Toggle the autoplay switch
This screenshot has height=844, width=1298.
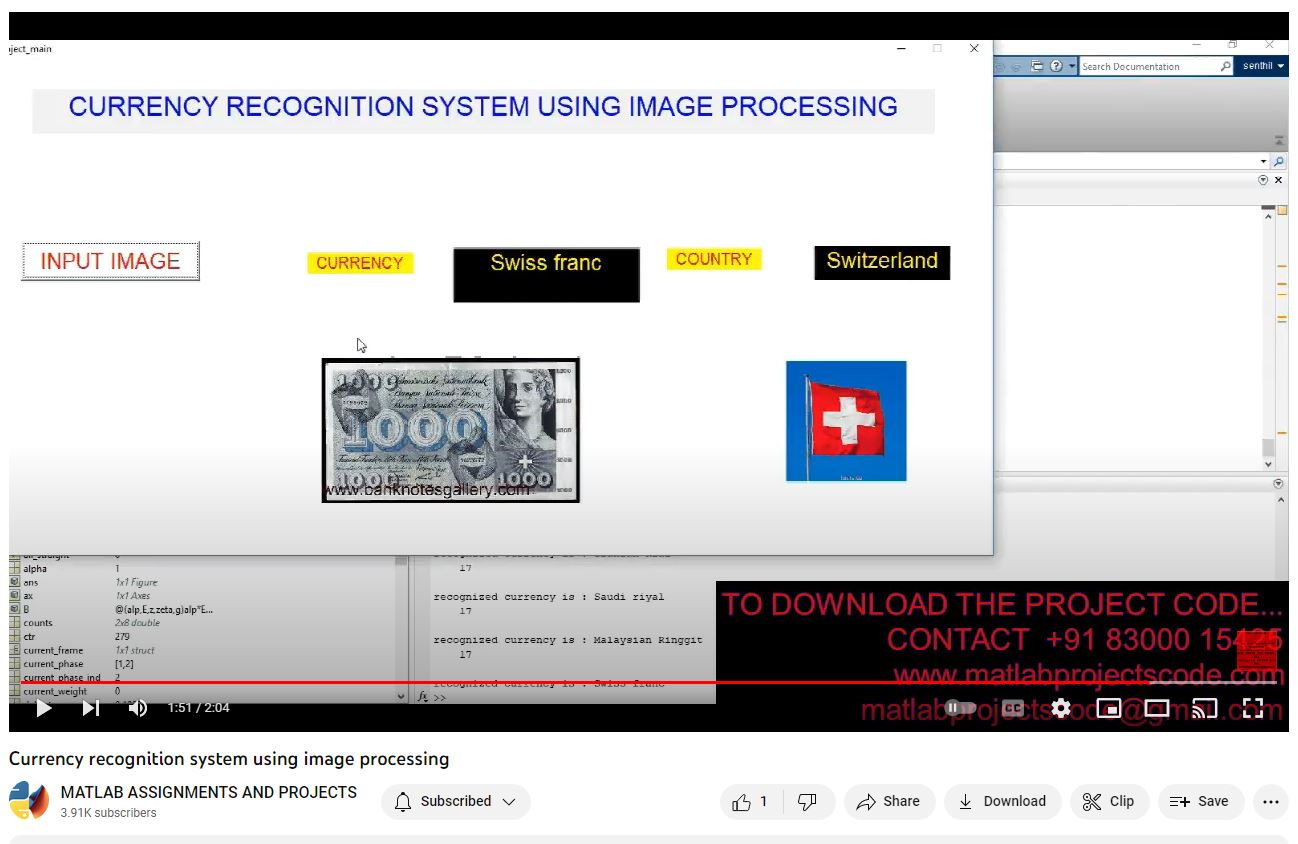(x=960, y=708)
